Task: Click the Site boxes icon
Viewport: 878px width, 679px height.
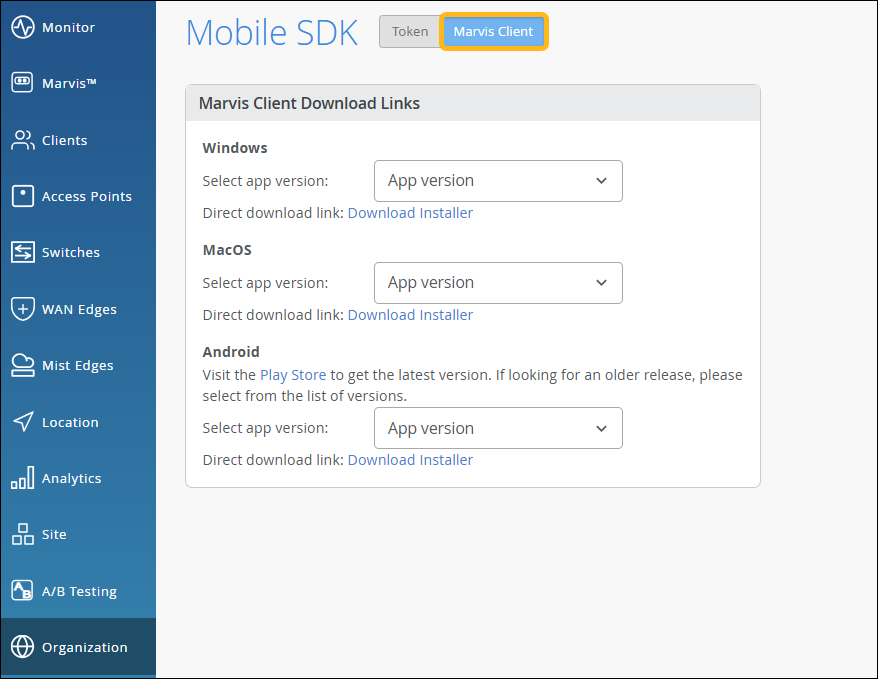Action: 22,534
